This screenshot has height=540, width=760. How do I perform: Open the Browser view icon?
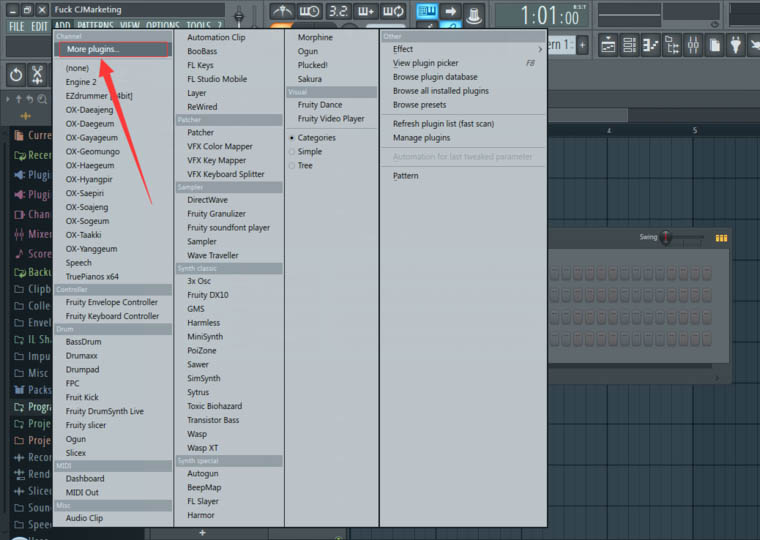point(672,46)
